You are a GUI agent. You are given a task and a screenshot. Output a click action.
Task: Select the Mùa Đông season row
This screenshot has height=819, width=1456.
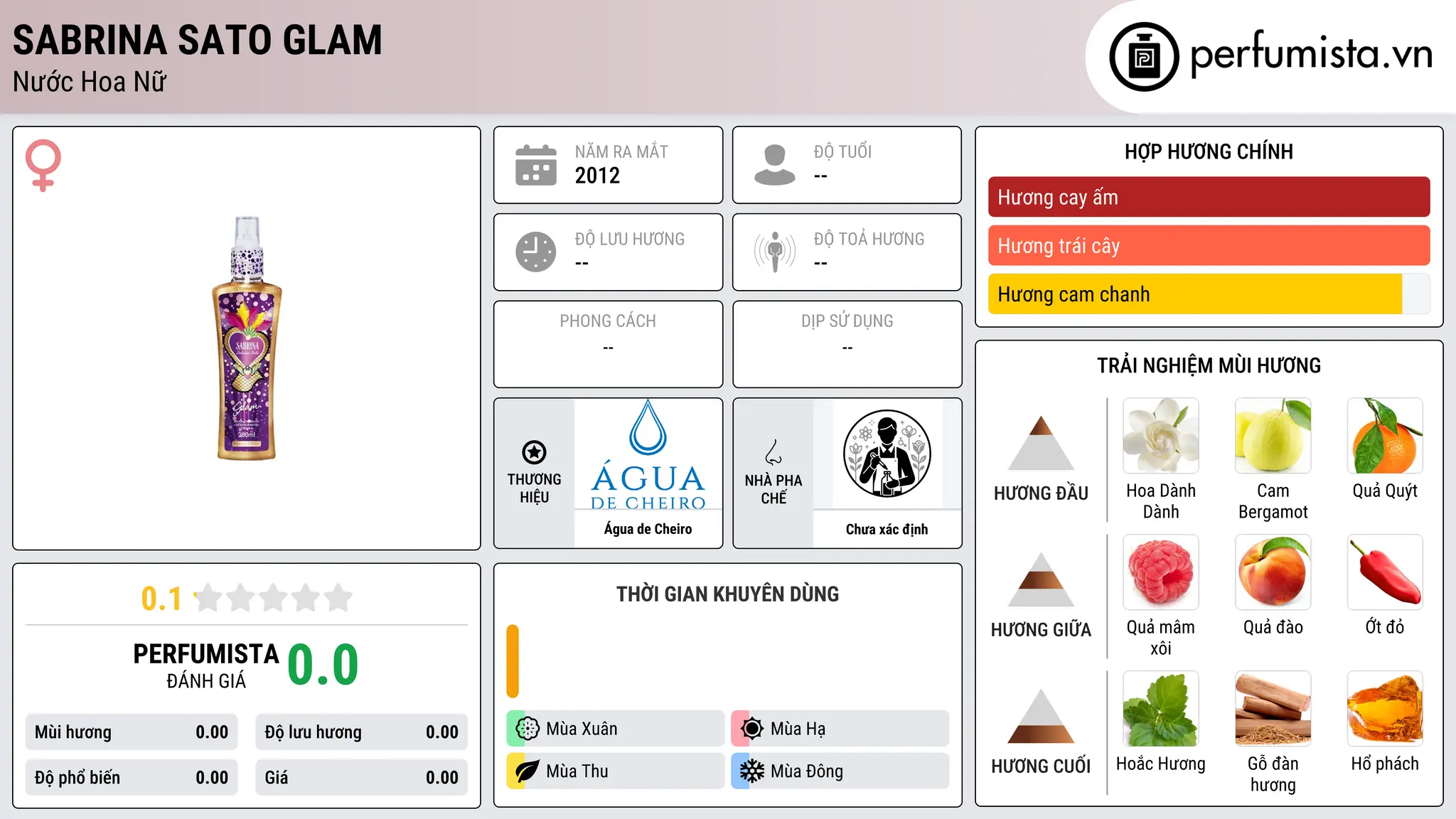click(840, 771)
